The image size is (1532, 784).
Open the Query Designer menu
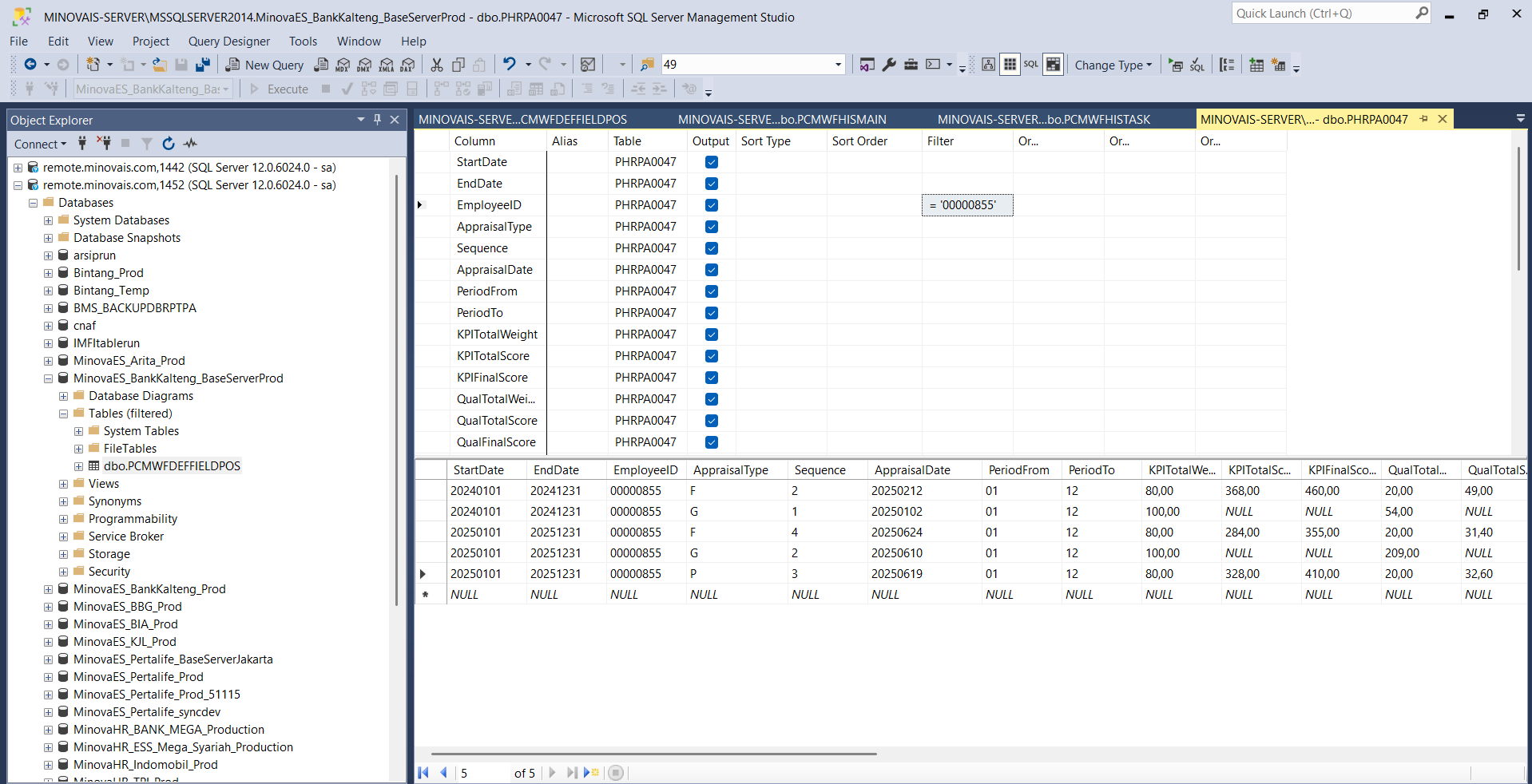228,42
